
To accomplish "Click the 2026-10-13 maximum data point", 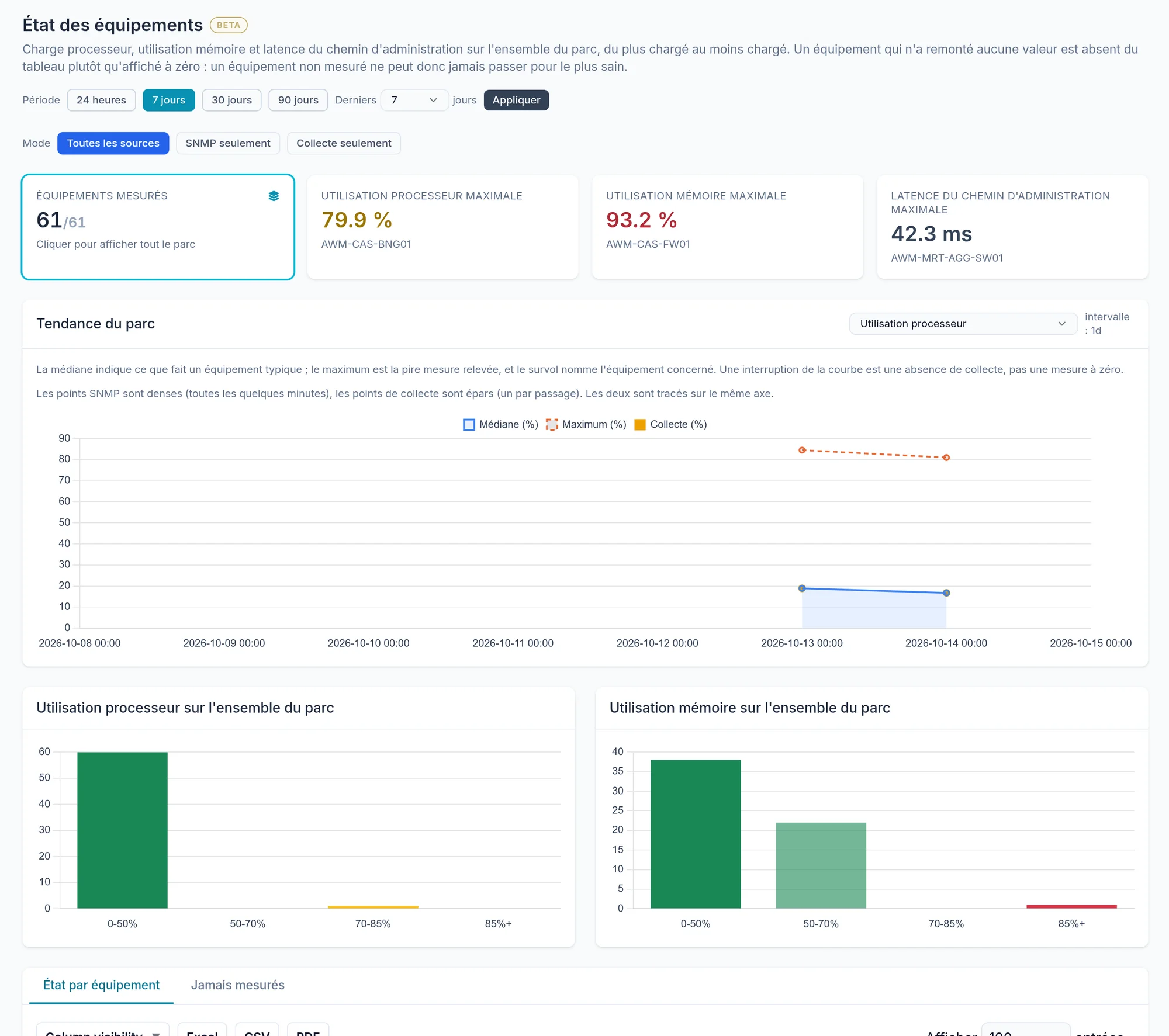I will [x=802, y=450].
